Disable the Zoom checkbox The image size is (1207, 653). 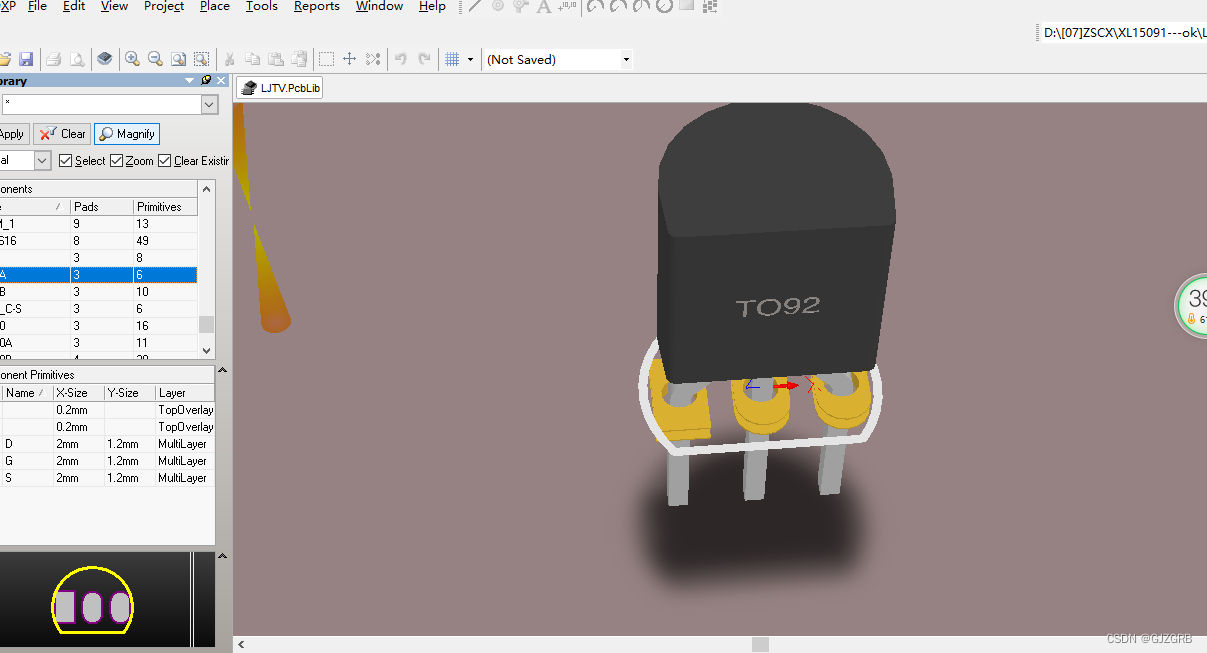(x=115, y=160)
